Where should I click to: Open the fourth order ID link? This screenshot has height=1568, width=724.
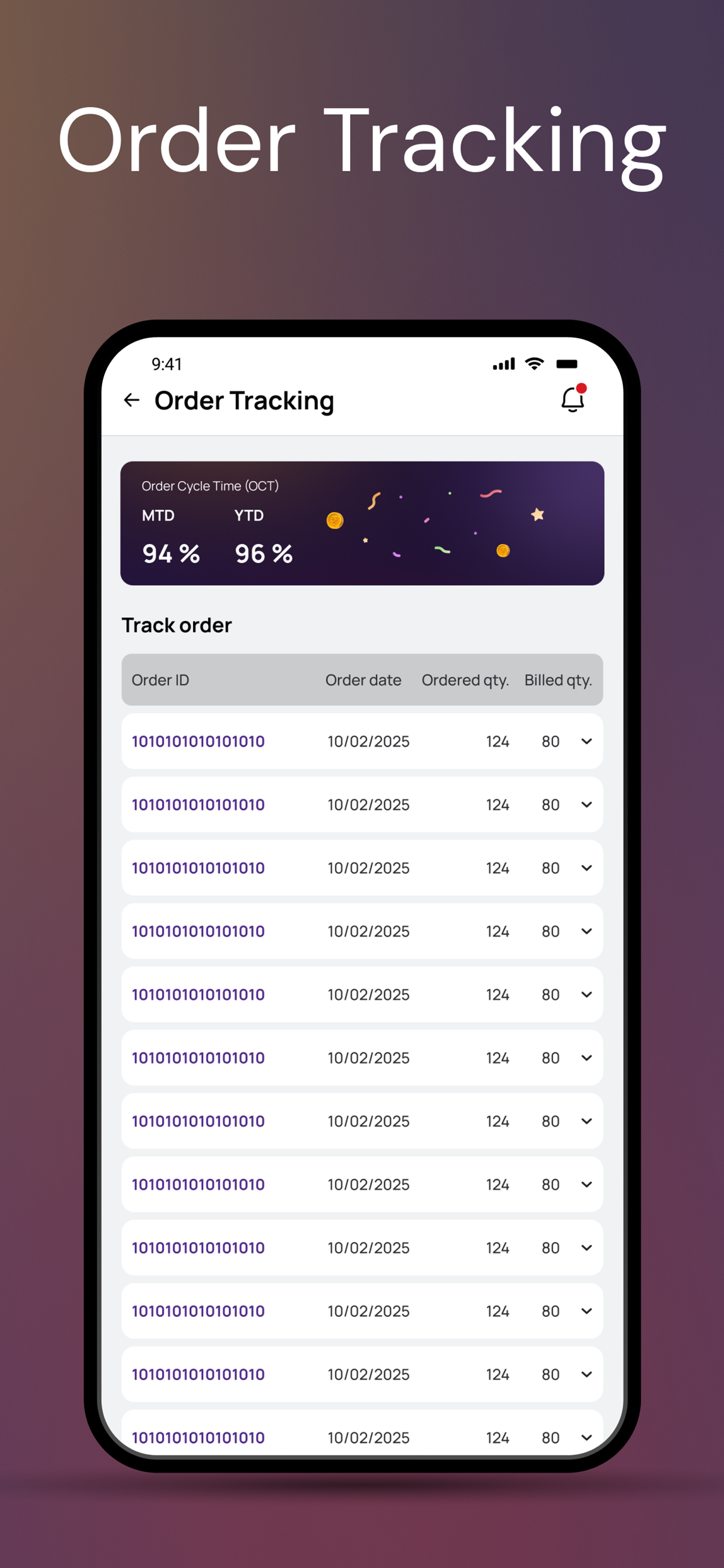198,932
